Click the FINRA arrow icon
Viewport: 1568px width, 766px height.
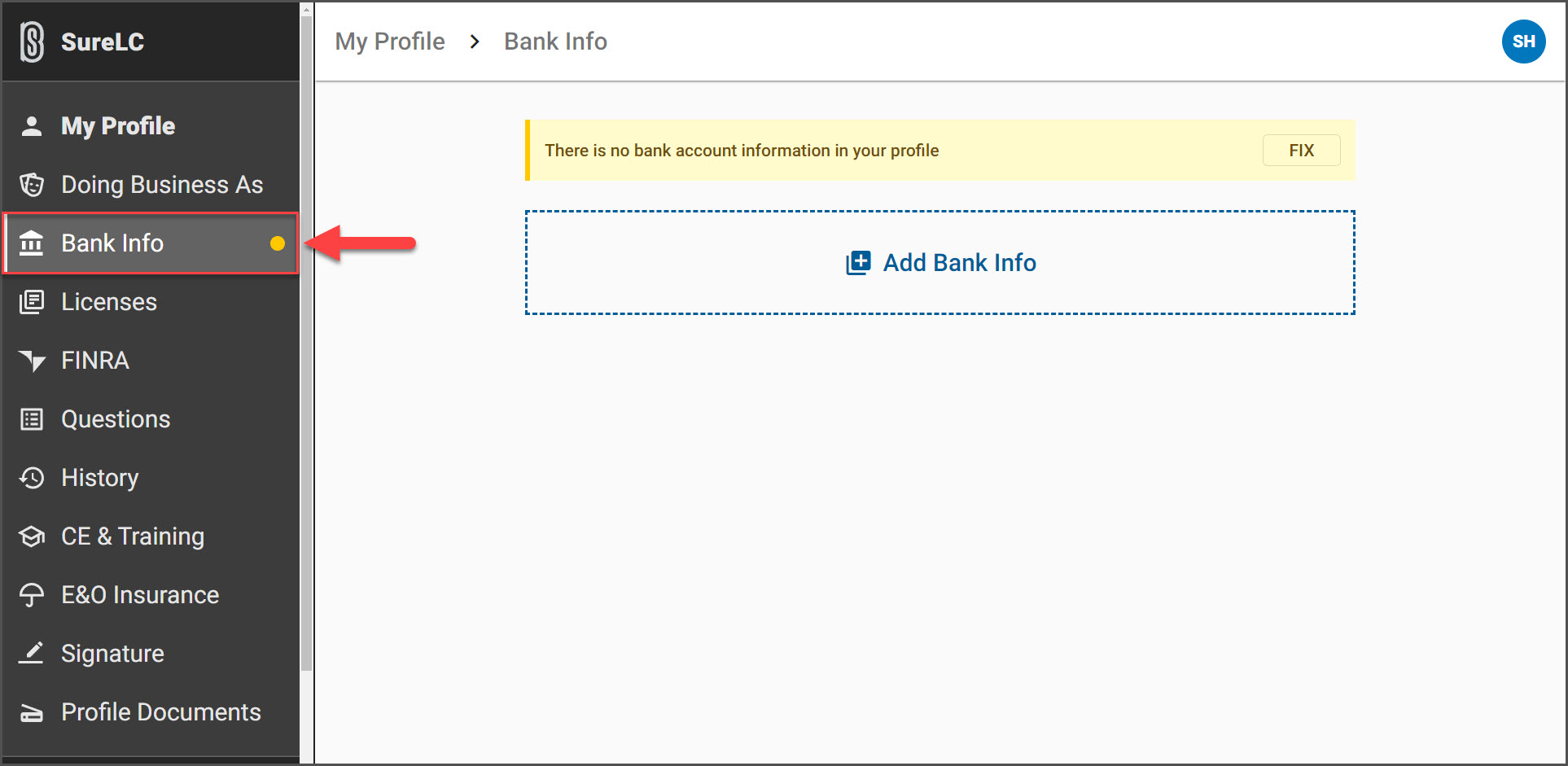(x=32, y=361)
